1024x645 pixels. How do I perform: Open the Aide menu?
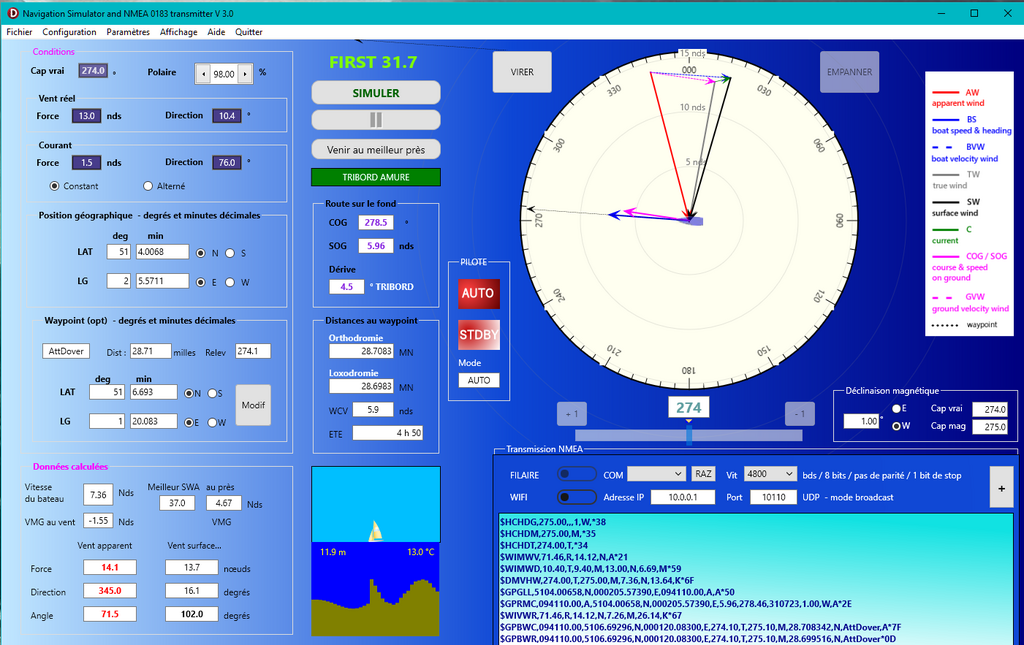tap(216, 32)
